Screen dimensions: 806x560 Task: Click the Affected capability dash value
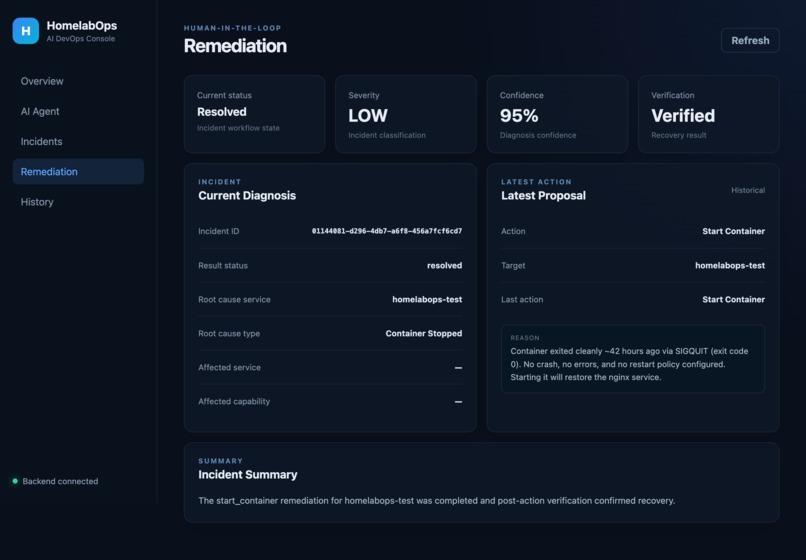click(458, 402)
